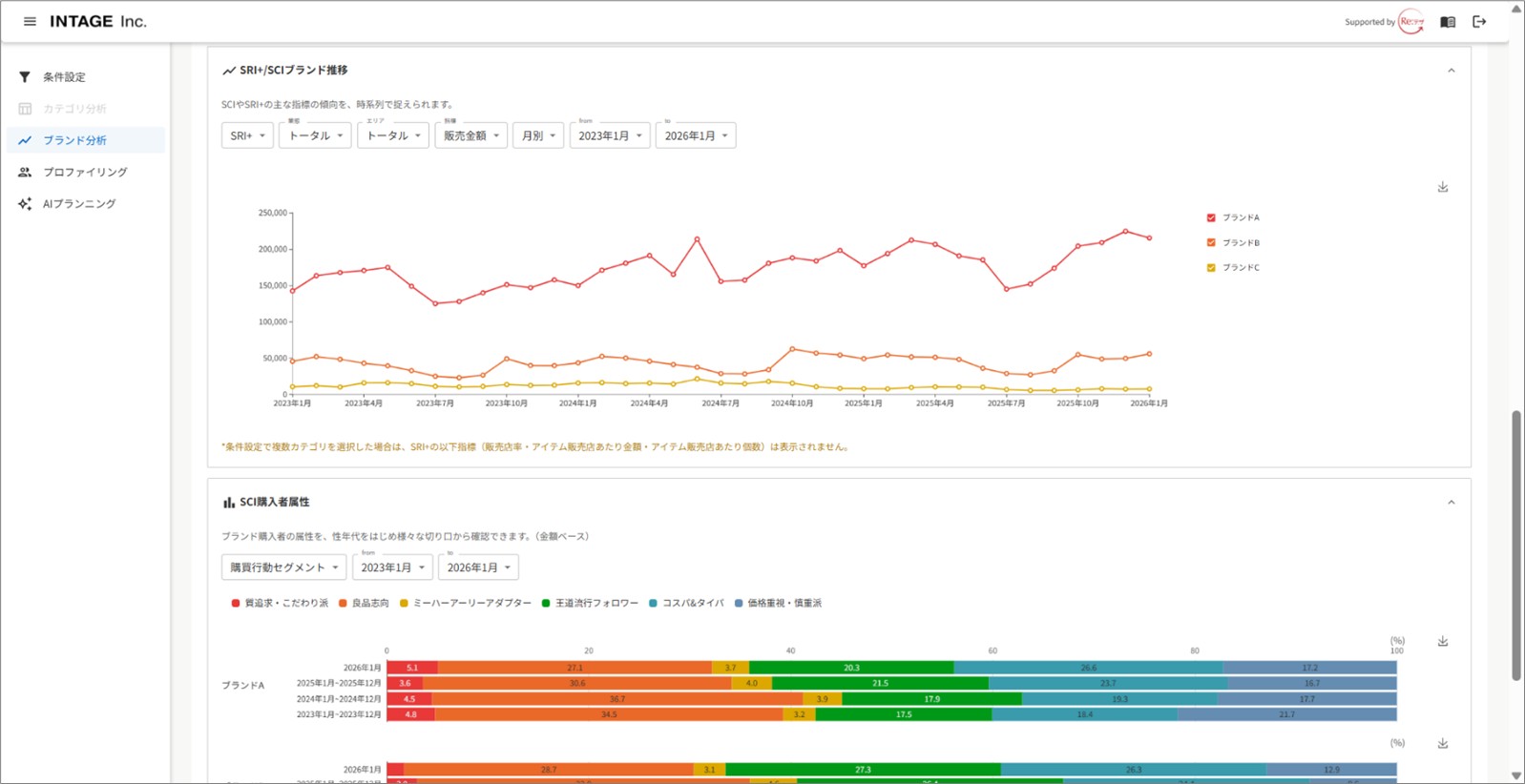Click the プロファイリング people icon
This screenshot has width=1525, height=784.
(25, 173)
